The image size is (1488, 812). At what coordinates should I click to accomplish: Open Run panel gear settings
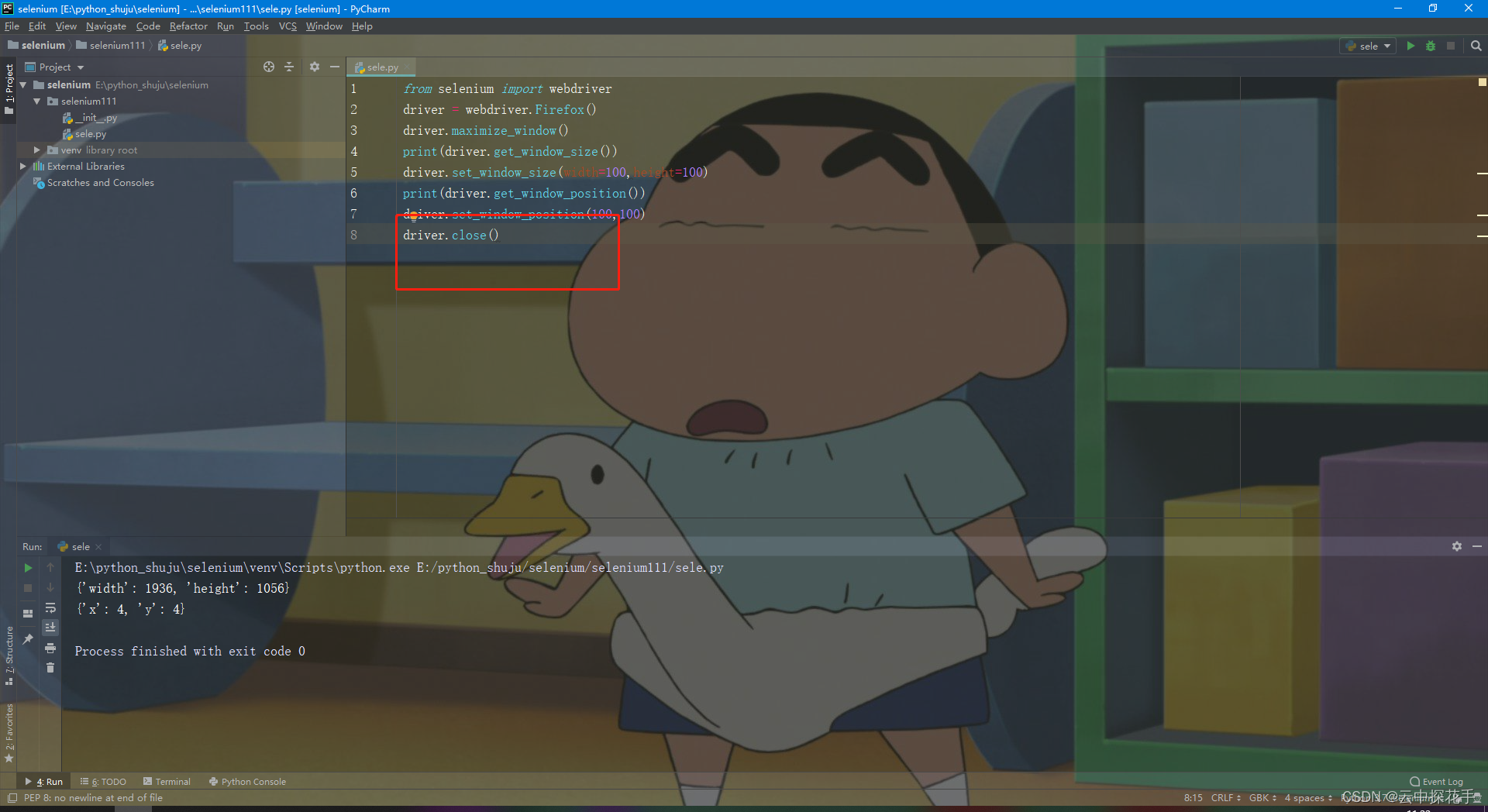click(x=1457, y=546)
